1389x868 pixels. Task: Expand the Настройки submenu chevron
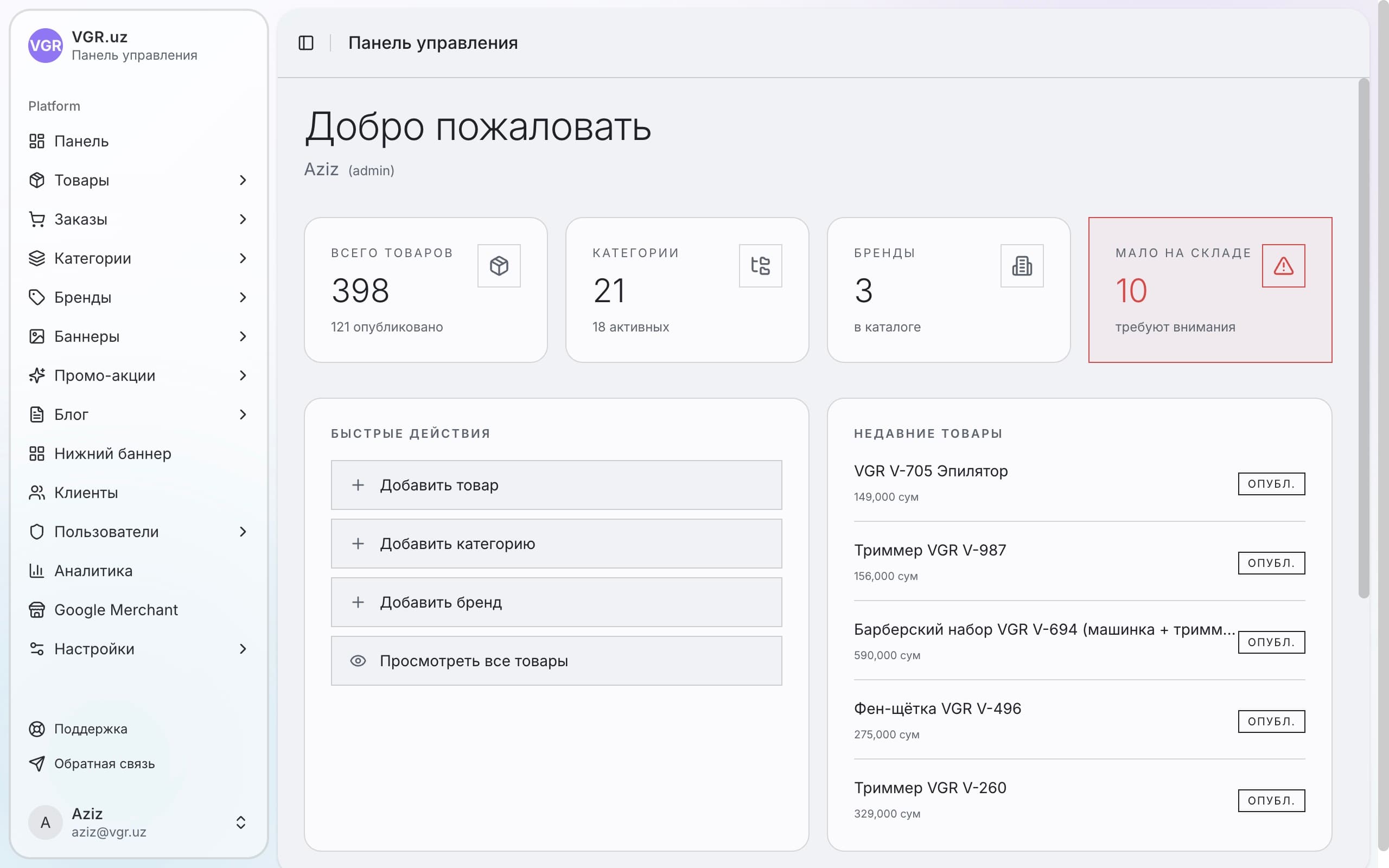pyautogui.click(x=243, y=649)
